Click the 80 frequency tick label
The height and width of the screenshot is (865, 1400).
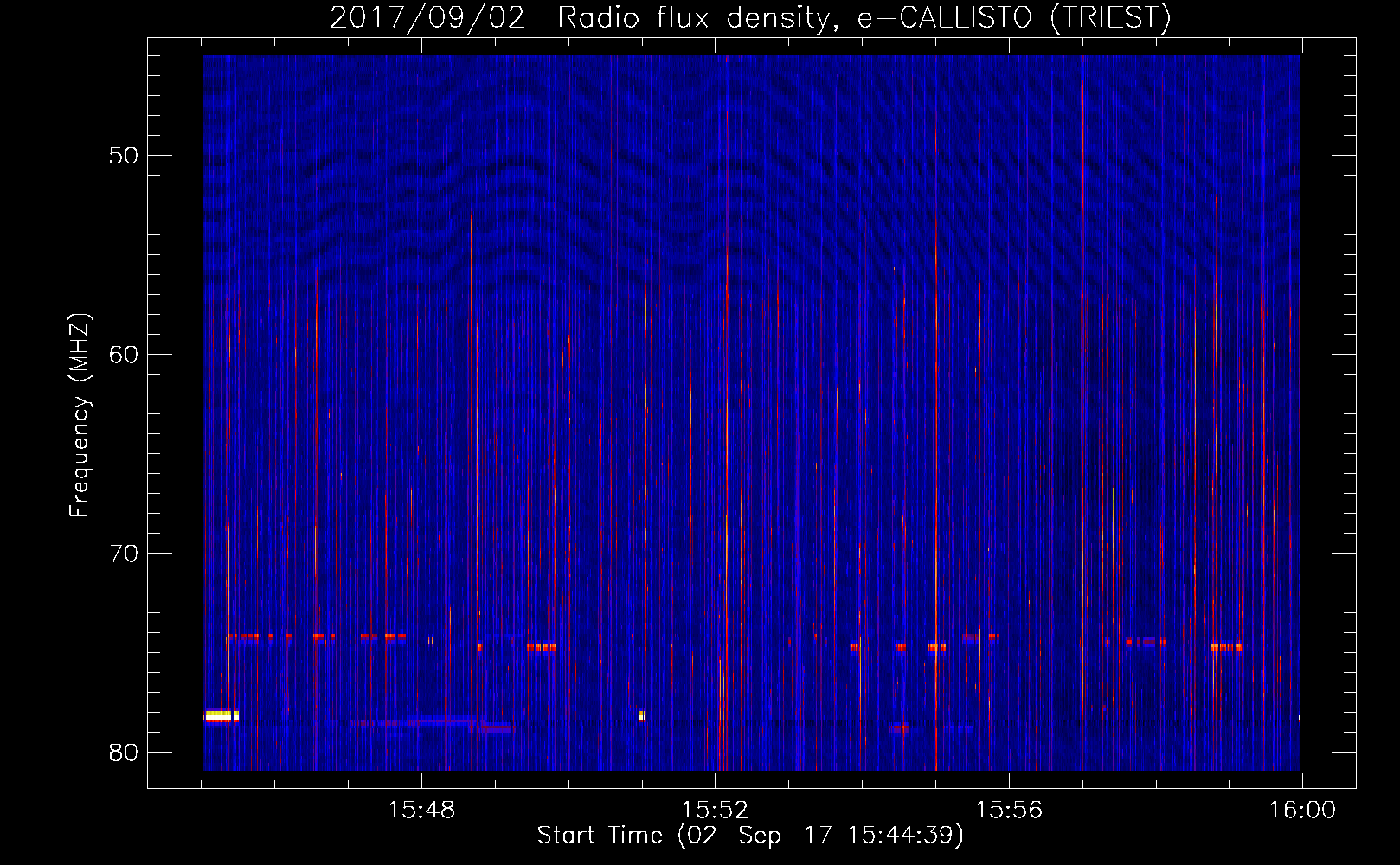click(124, 753)
